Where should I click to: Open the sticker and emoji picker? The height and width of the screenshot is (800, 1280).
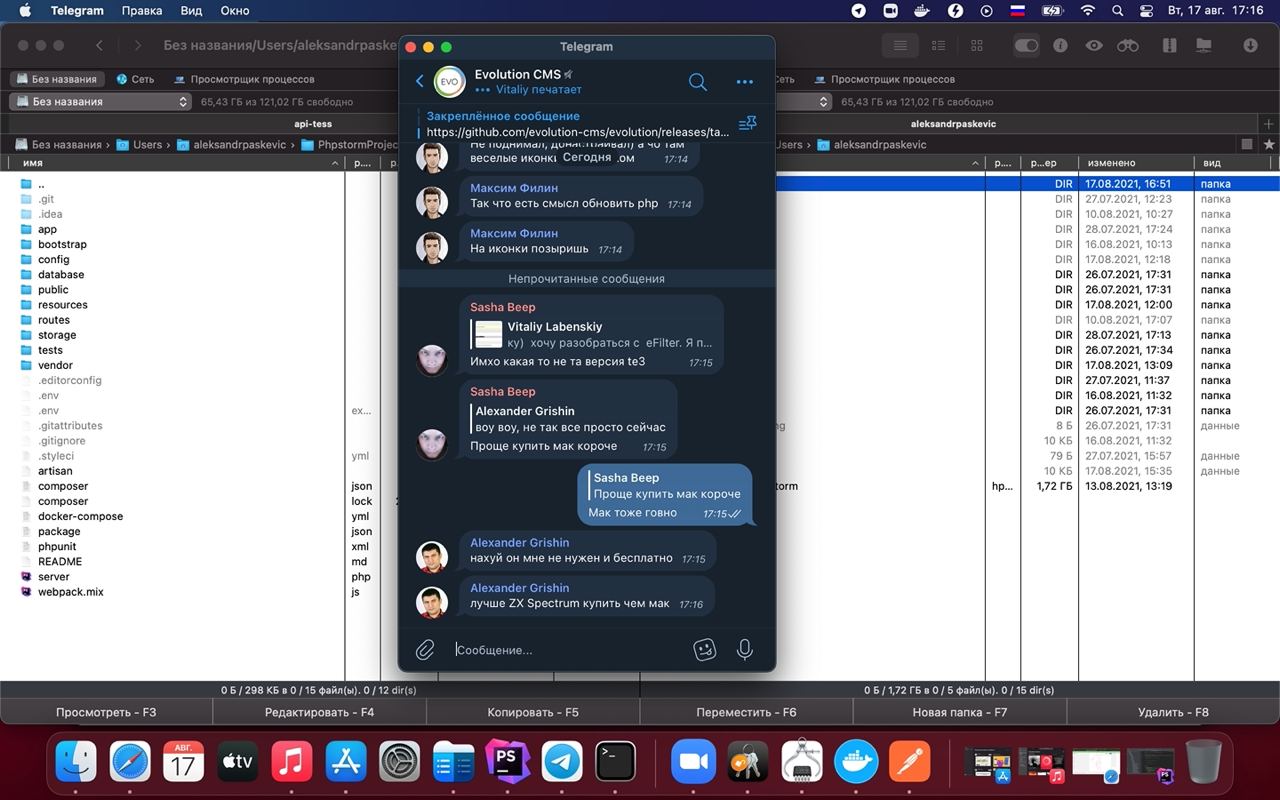705,650
